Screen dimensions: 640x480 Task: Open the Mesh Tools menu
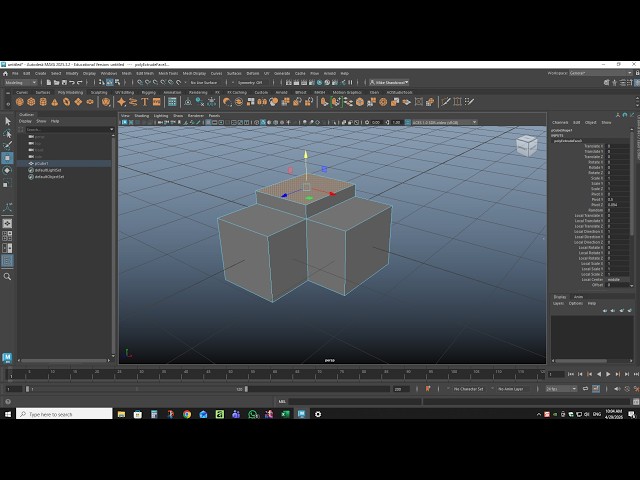pos(168,73)
